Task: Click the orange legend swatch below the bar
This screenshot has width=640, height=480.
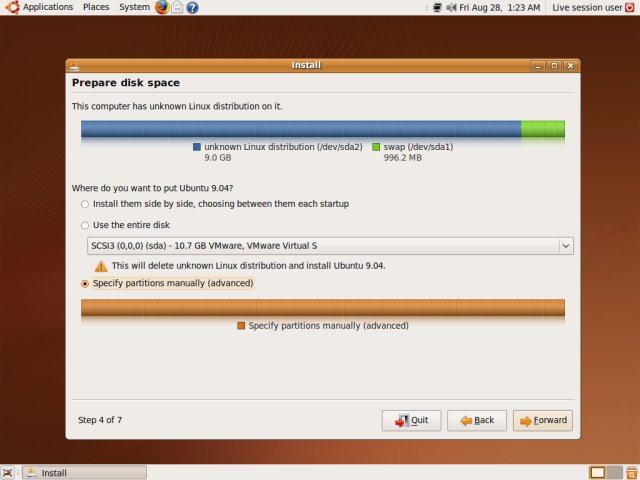Action: pyautogui.click(x=241, y=326)
